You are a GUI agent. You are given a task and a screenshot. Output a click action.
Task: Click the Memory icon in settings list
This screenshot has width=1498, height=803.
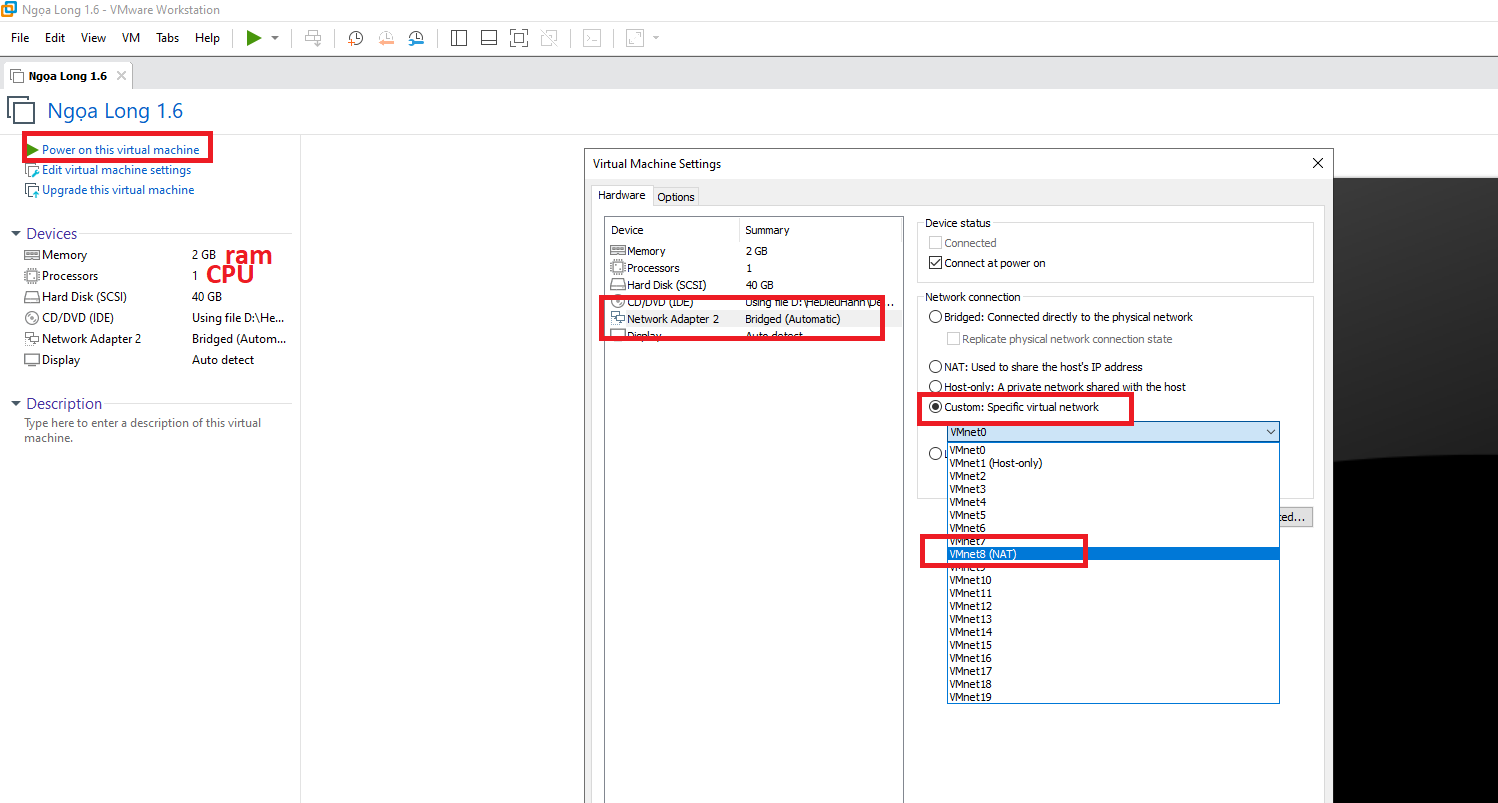(618, 251)
